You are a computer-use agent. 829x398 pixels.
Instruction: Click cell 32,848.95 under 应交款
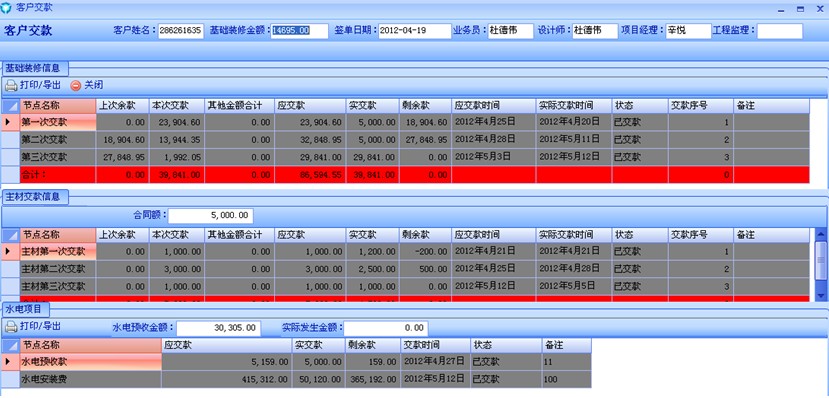[x=310, y=140]
